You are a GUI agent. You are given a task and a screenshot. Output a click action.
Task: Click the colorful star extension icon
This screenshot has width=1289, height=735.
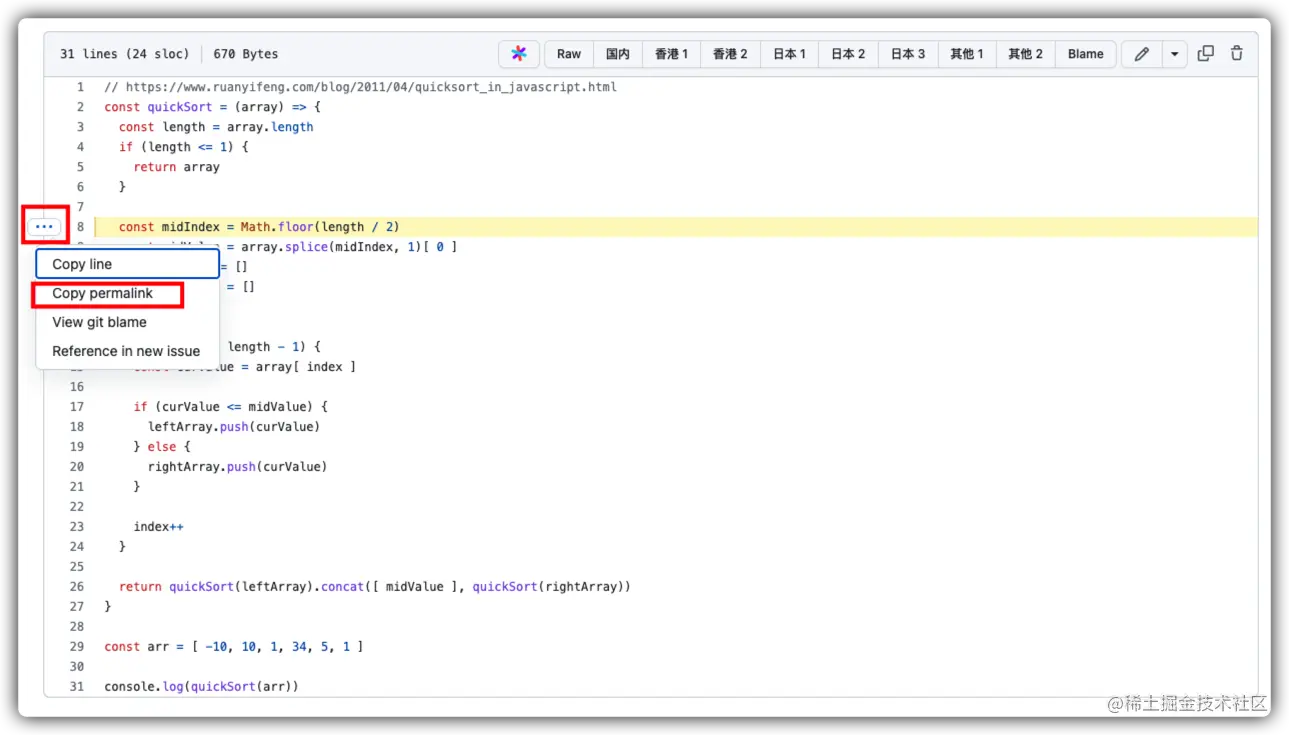click(519, 54)
